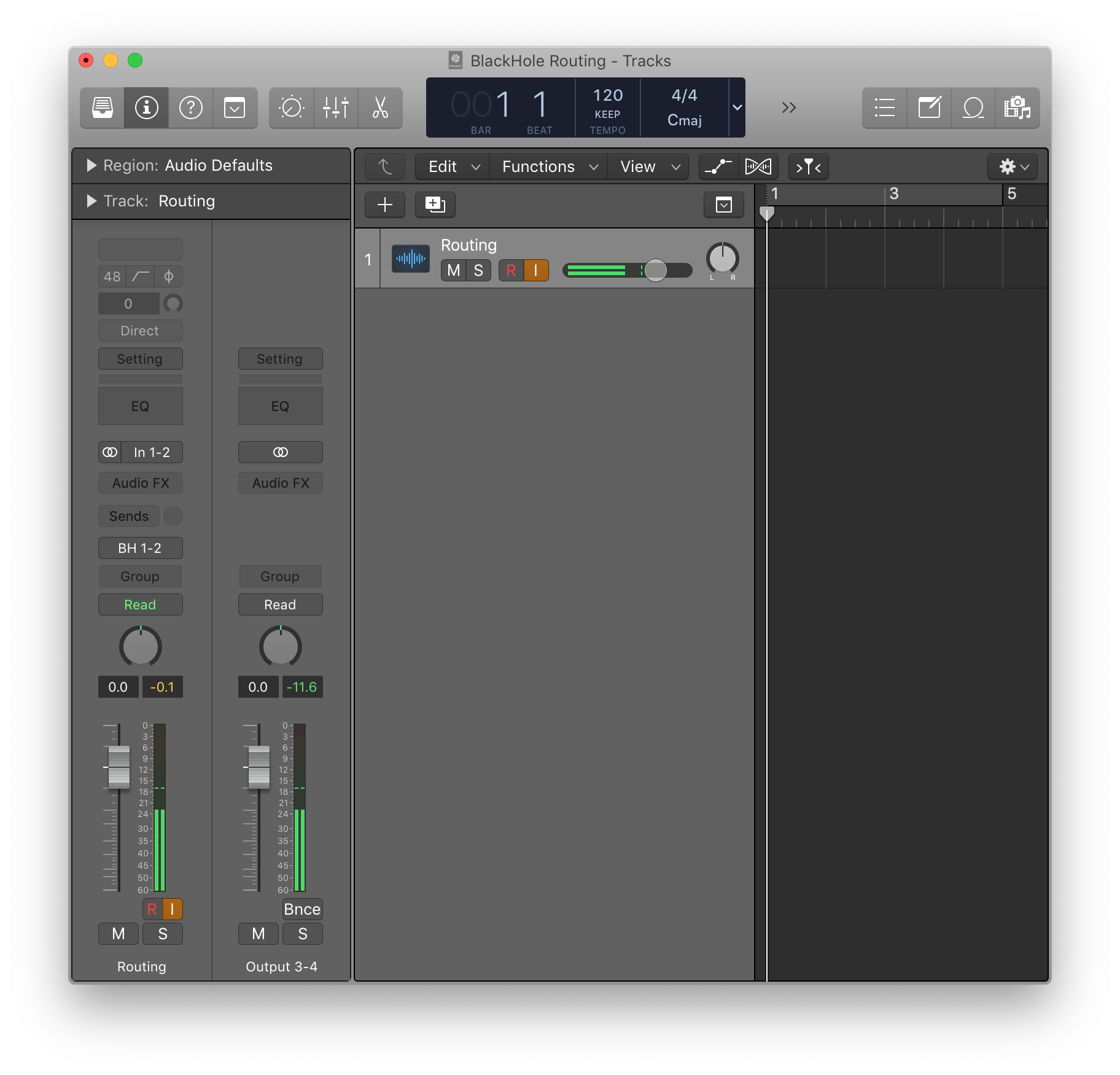
Task: Click bar 3 in the timeline ruler
Action: (x=893, y=194)
